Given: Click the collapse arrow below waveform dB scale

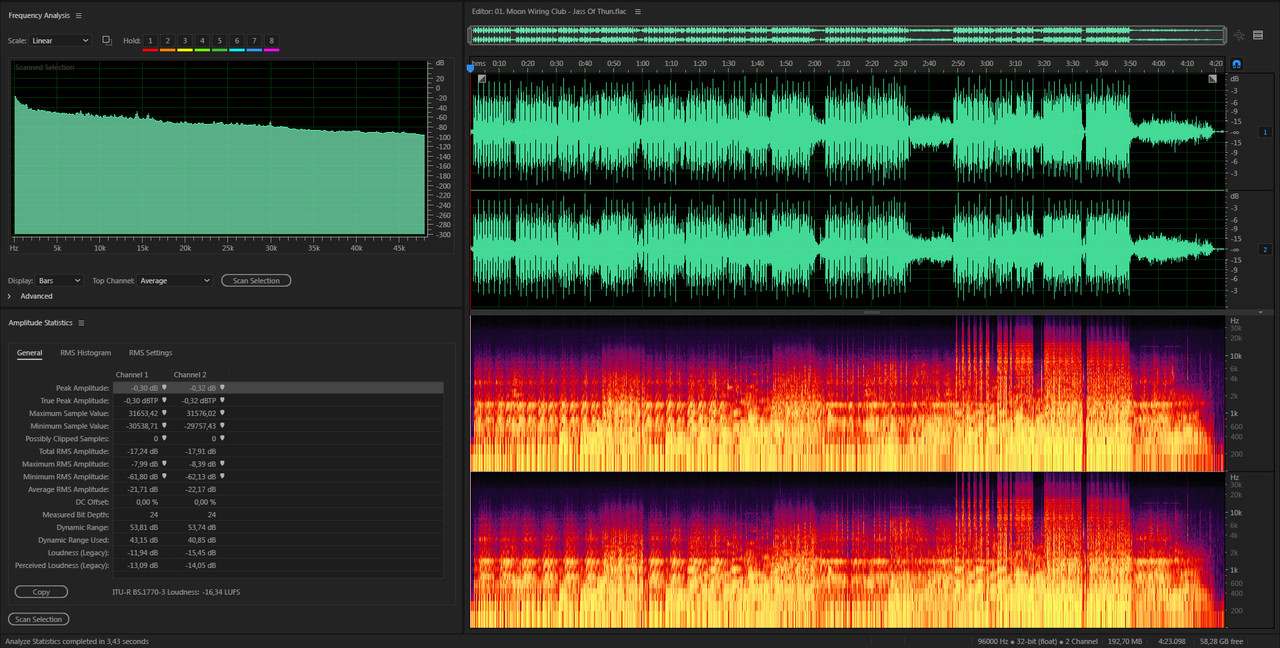Looking at the screenshot, I should 1260,312.
